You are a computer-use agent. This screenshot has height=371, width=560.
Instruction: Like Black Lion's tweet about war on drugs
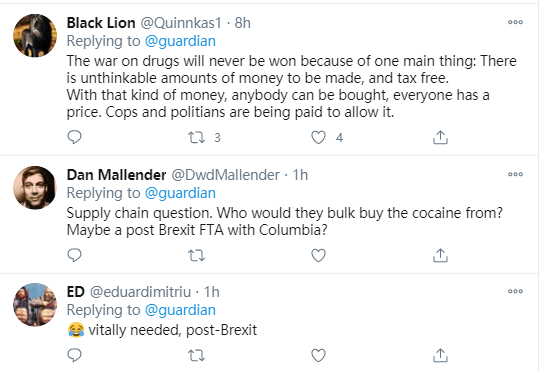318,137
